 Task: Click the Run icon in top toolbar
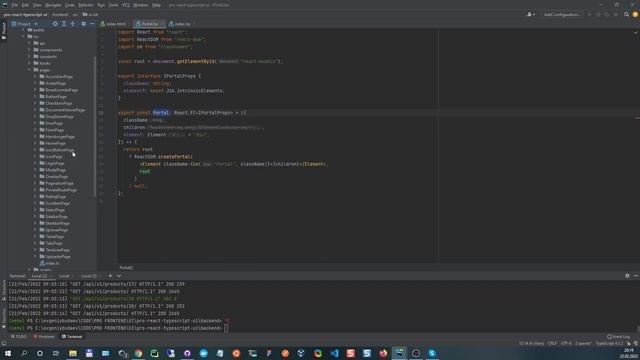coord(589,14)
